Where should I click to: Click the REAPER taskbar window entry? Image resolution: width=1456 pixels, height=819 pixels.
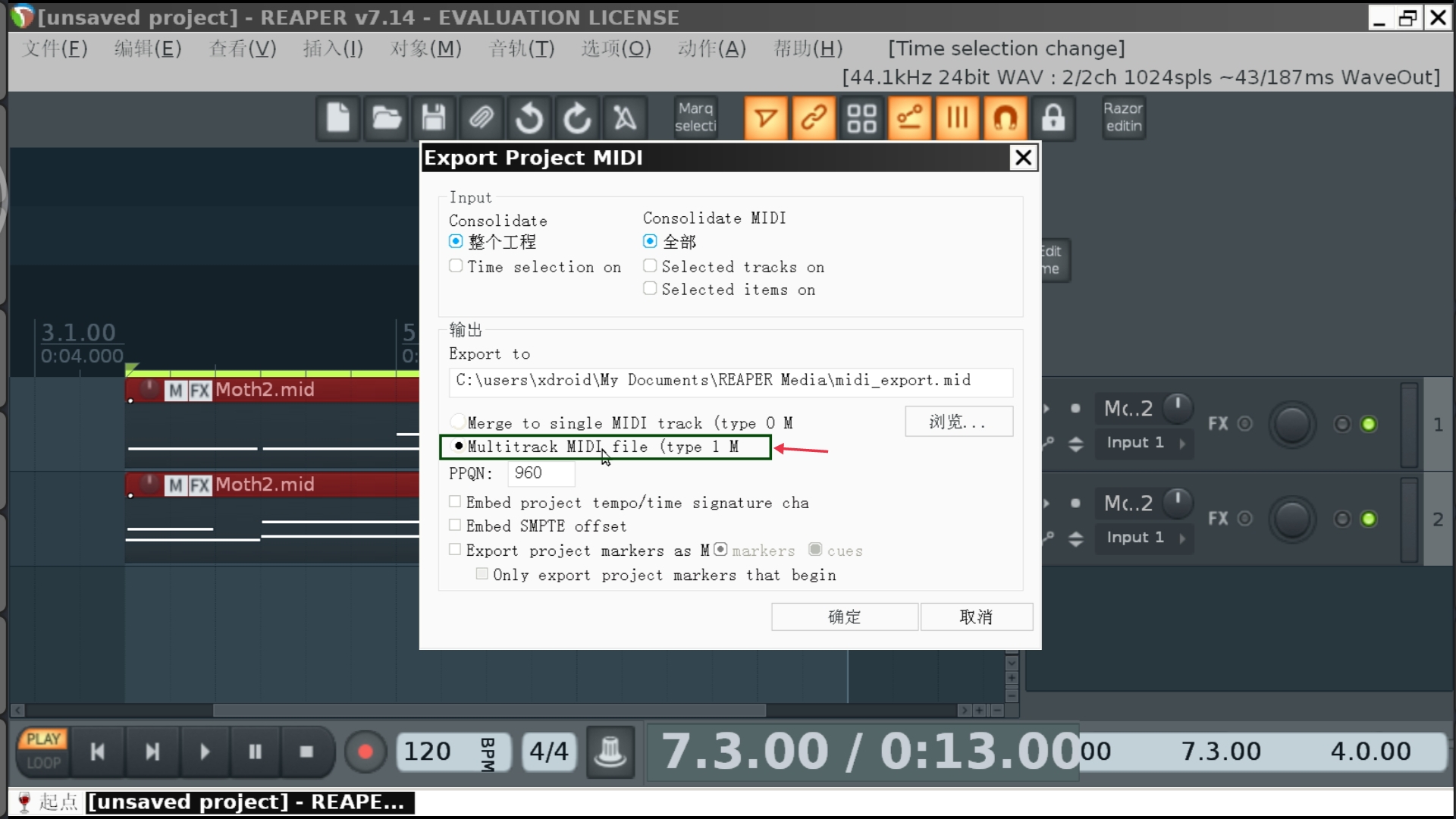[250, 802]
